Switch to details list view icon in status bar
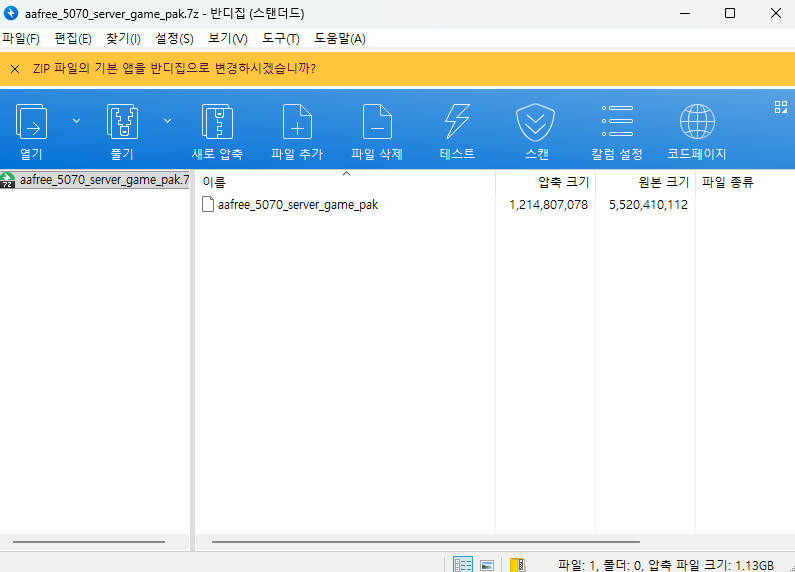 click(x=462, y=564)
